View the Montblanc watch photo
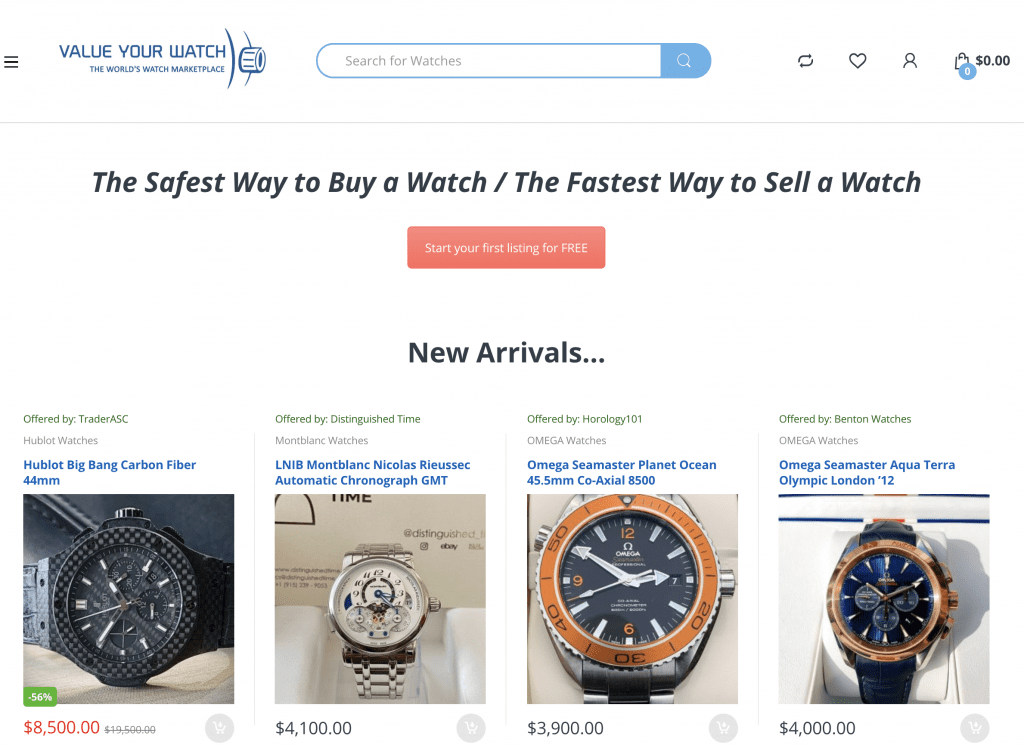Viewport: 1024px width, 748px height. 380,599
